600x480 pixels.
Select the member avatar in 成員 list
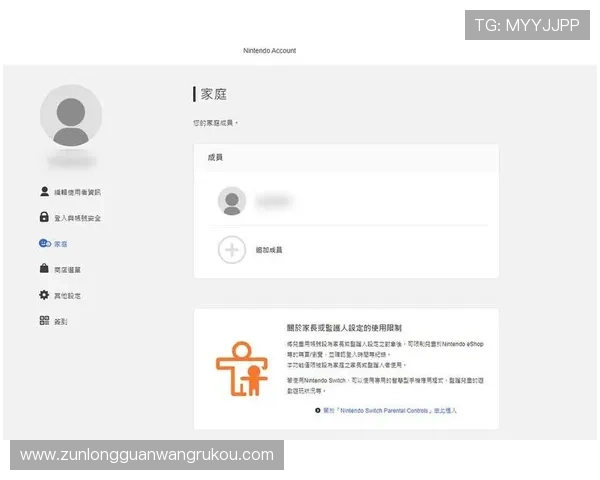tap(232, 201)
